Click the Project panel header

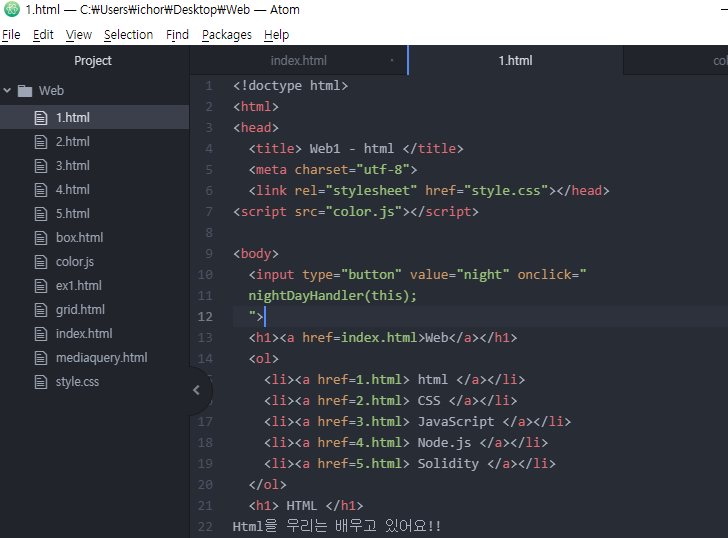coord(93,60)
